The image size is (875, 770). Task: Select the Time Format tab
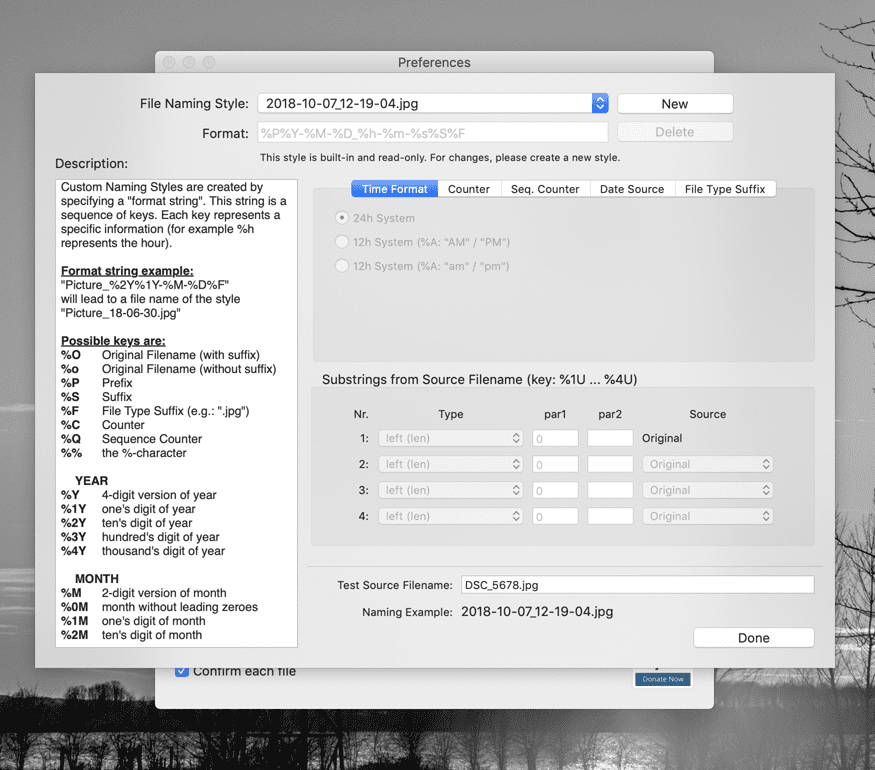394,189
